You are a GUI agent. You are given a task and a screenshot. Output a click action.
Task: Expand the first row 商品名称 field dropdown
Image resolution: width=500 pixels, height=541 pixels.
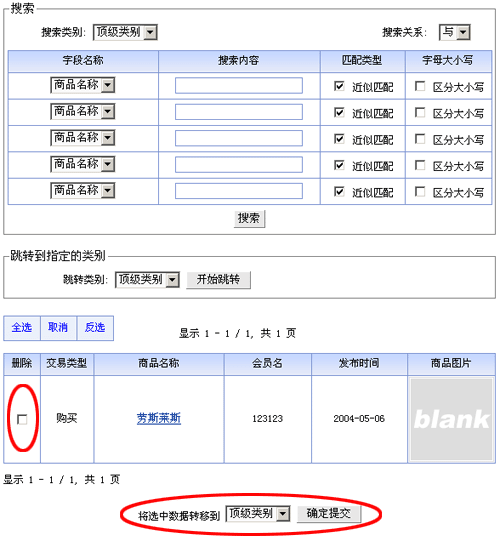[x=82, y=85]
